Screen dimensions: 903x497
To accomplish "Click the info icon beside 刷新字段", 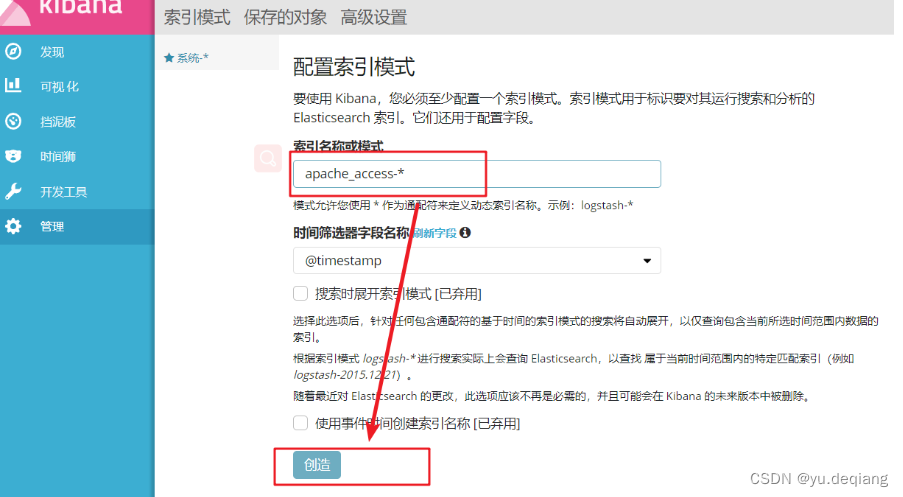I will tap(465, 233).
